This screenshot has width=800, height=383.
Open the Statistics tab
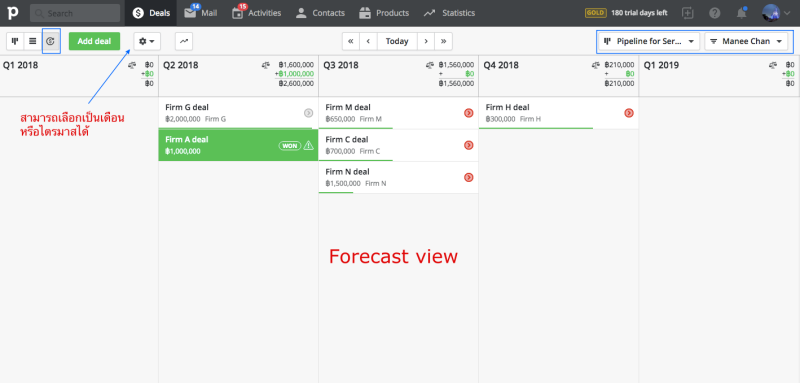(x=449, y=13)
